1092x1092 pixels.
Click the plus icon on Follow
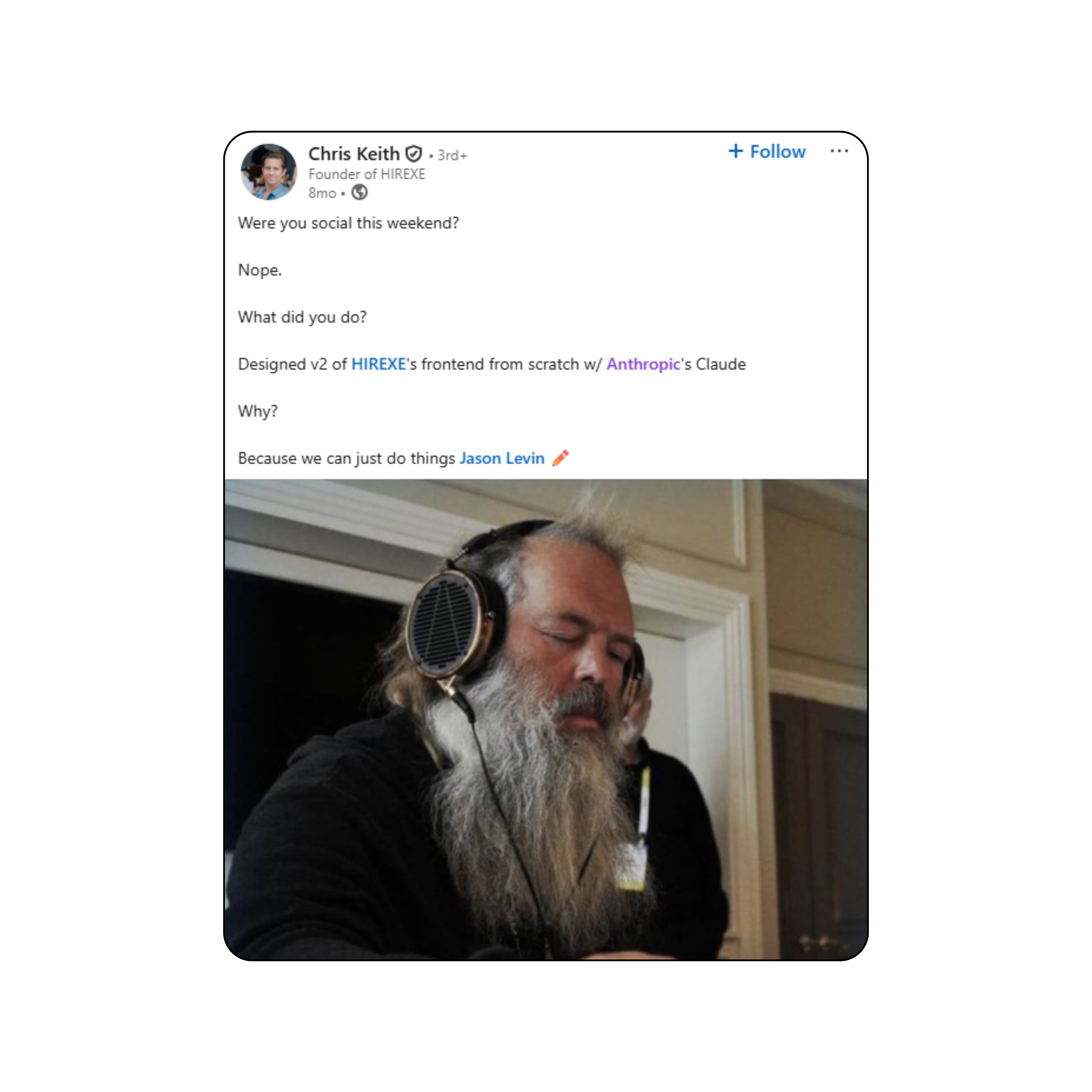[735, 151]
